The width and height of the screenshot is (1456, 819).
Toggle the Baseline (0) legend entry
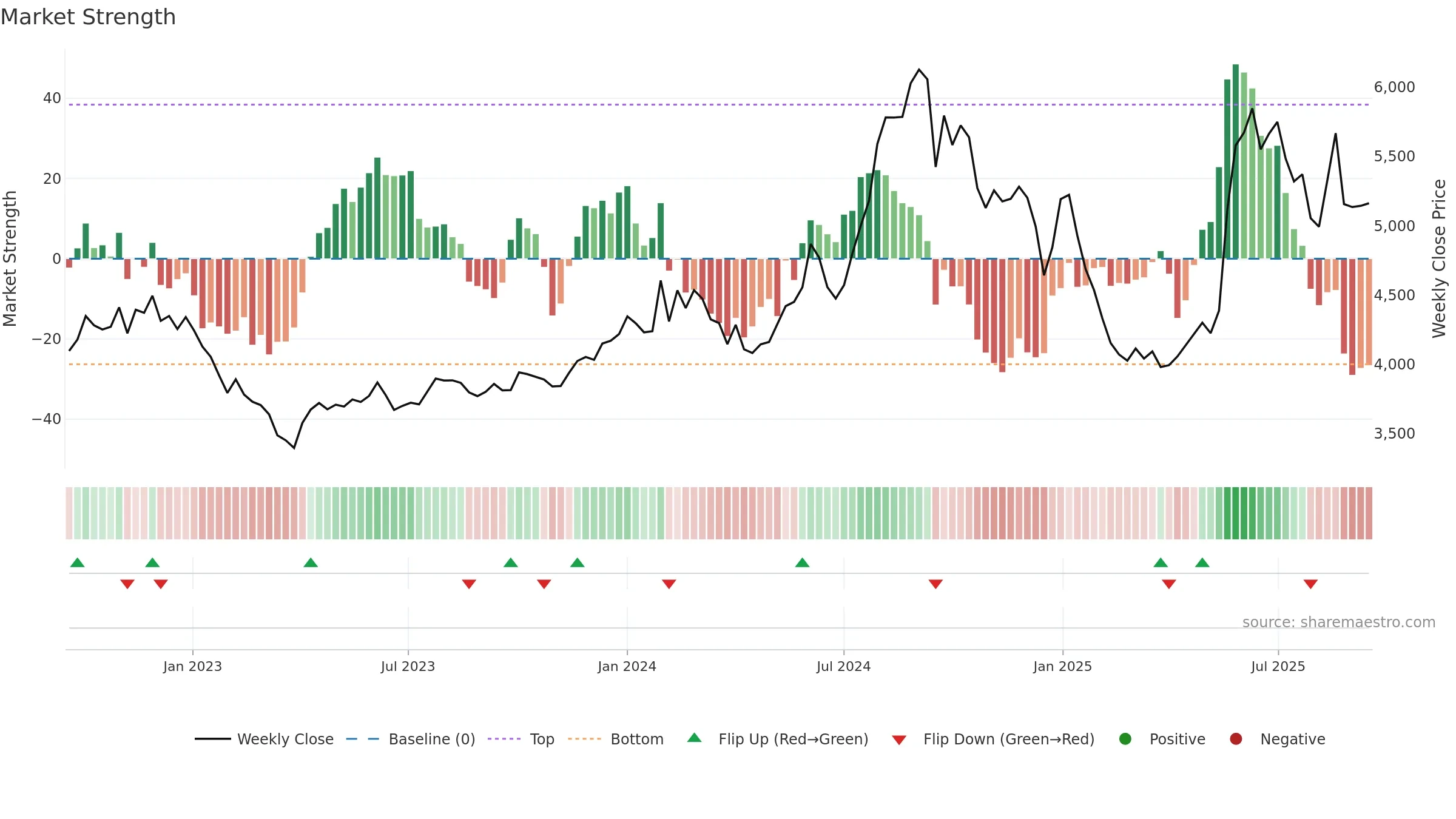click(x=410, y=739)
